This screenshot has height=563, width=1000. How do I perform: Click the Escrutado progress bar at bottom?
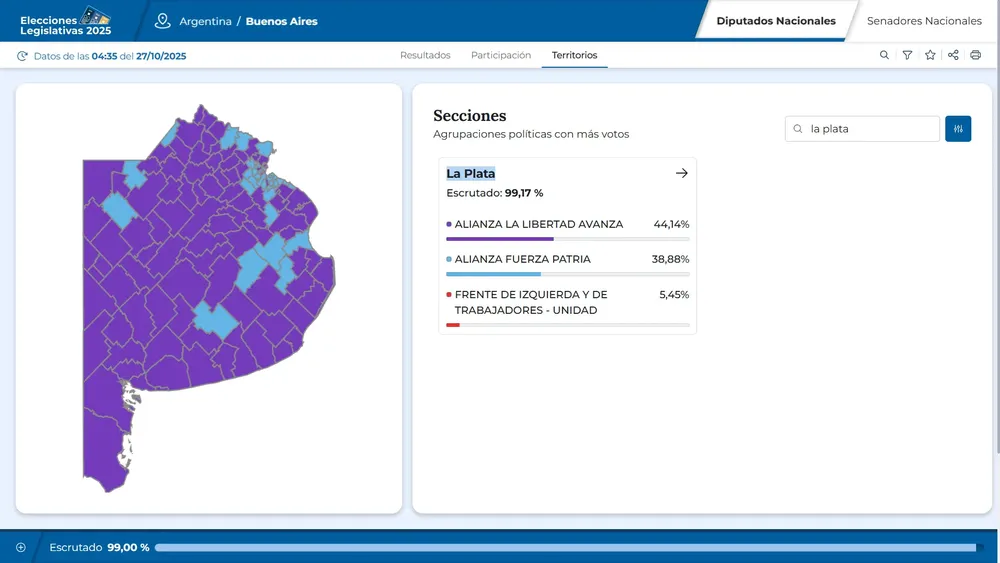click(x=565, y=547)
